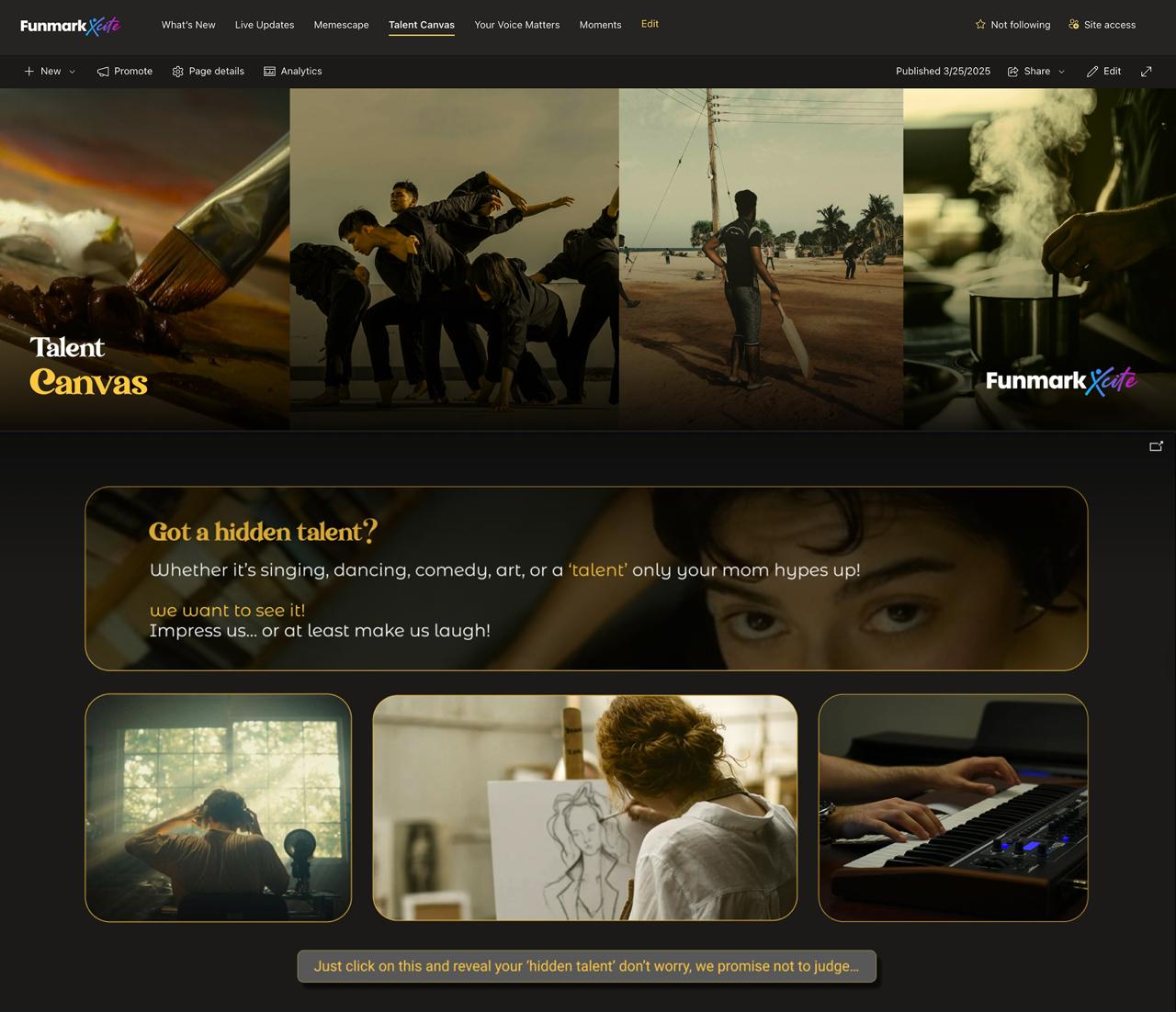Screen dimensions: 1176x1012
Task: Click the paintbrush Talent Canvas banner image
Action: [145, 259]
